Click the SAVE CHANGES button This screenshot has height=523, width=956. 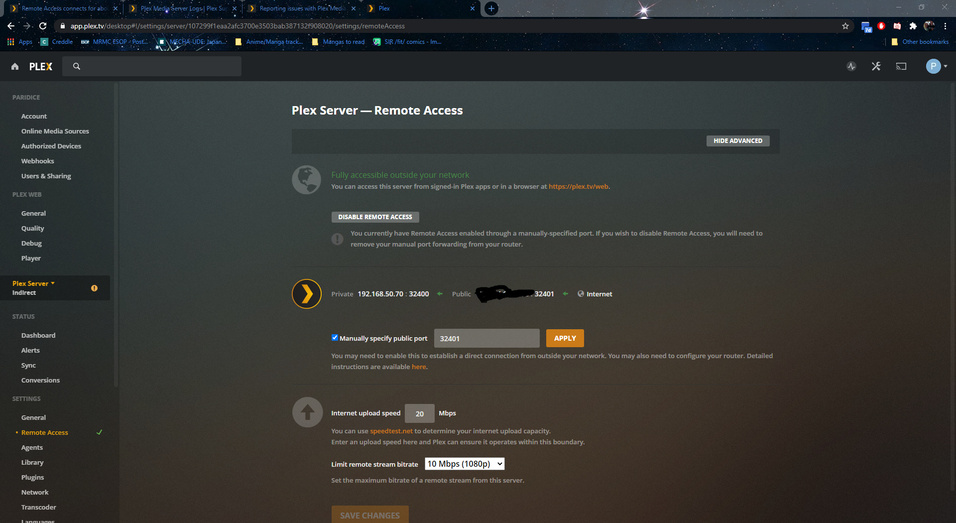[x=370, y=514]
